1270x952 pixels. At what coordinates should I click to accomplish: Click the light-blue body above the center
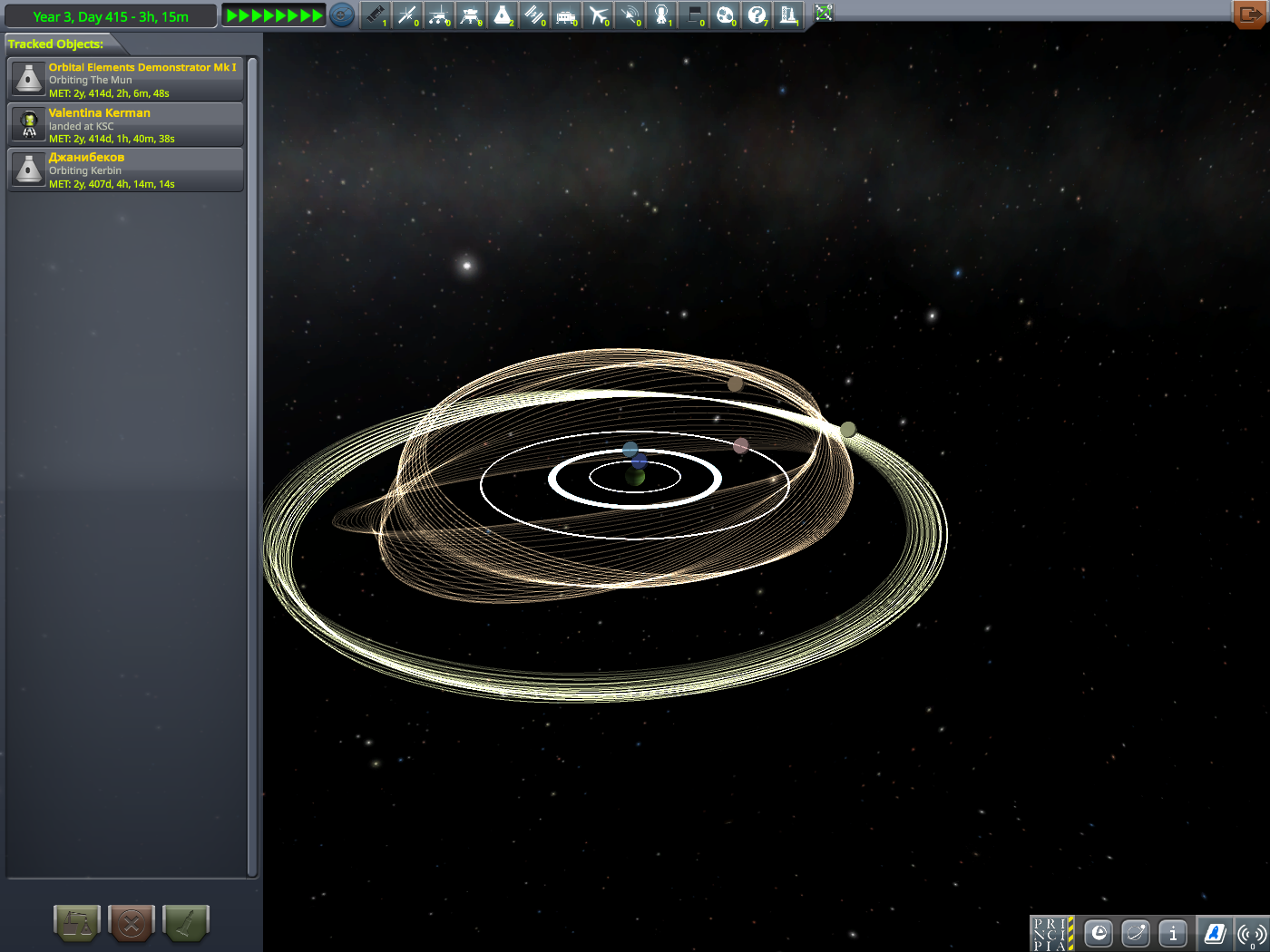(630, 450)
